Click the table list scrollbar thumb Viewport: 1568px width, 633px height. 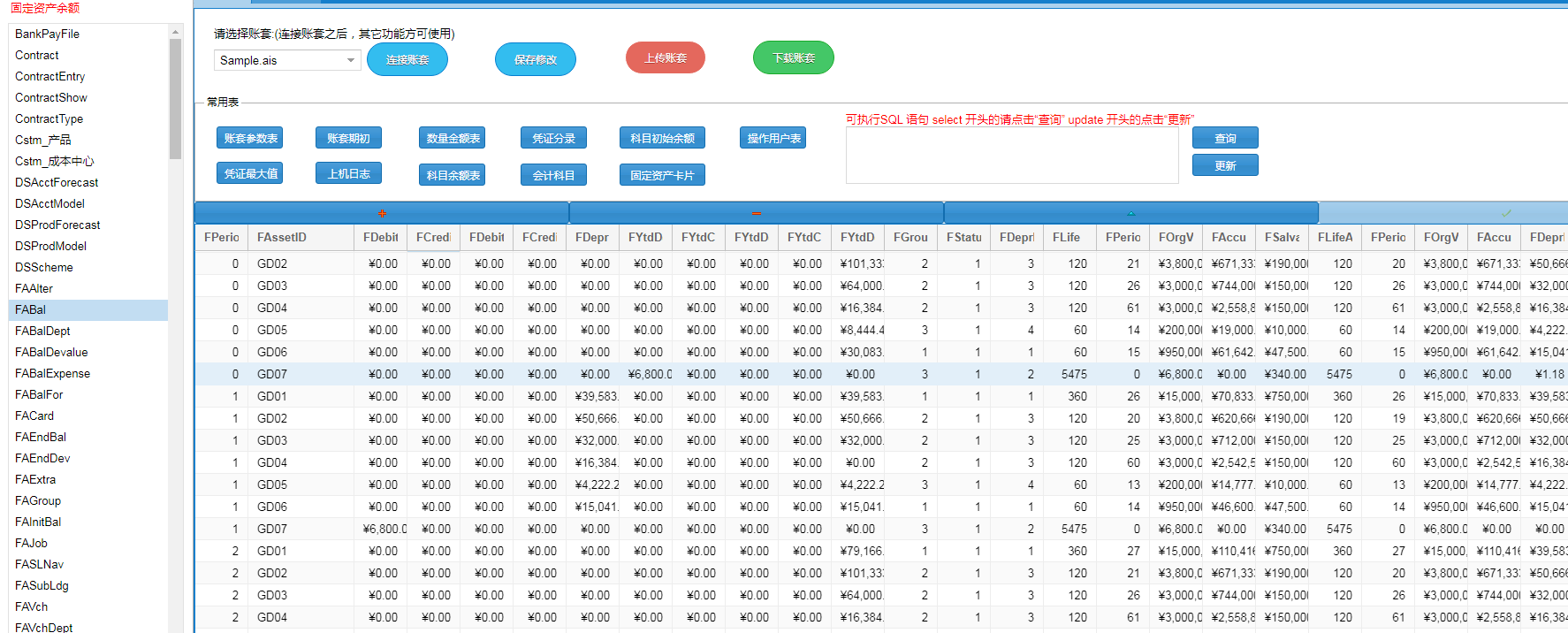tap(175, 99)
